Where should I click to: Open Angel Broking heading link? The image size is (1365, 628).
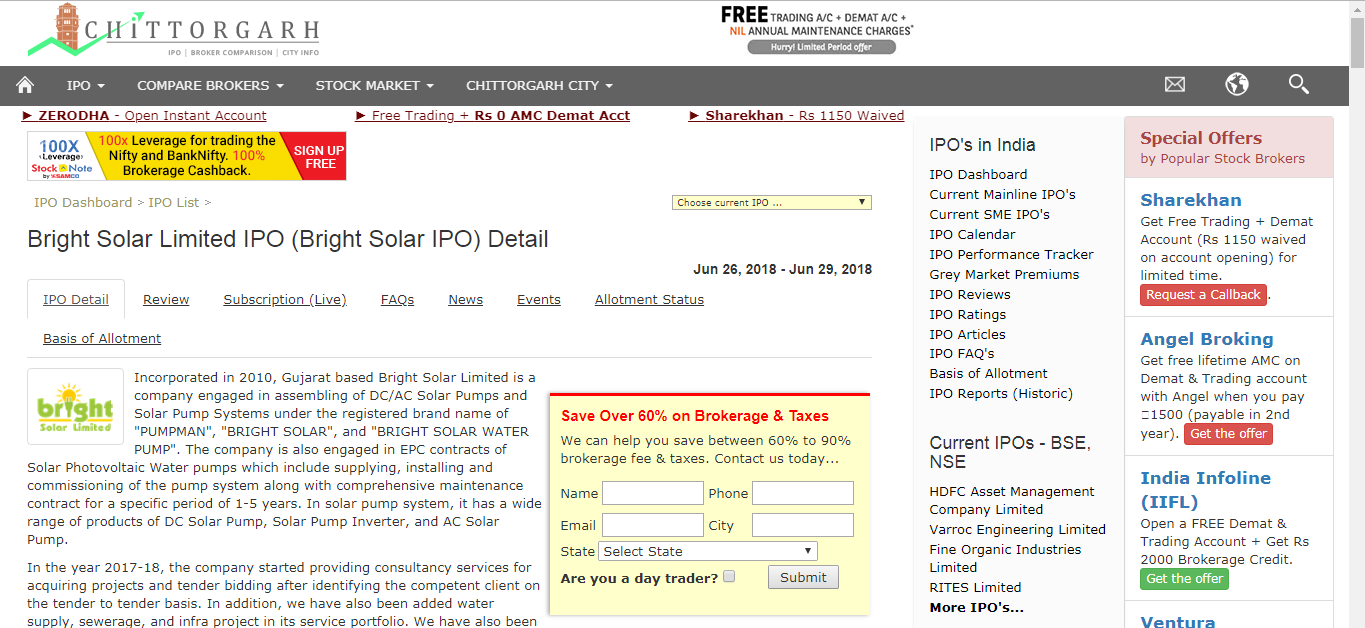pos(1206,339)
